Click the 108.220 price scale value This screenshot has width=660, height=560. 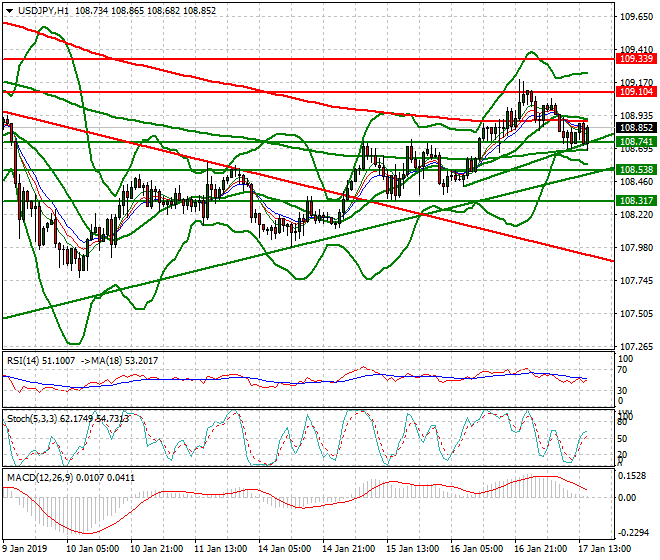click(636, 215)
